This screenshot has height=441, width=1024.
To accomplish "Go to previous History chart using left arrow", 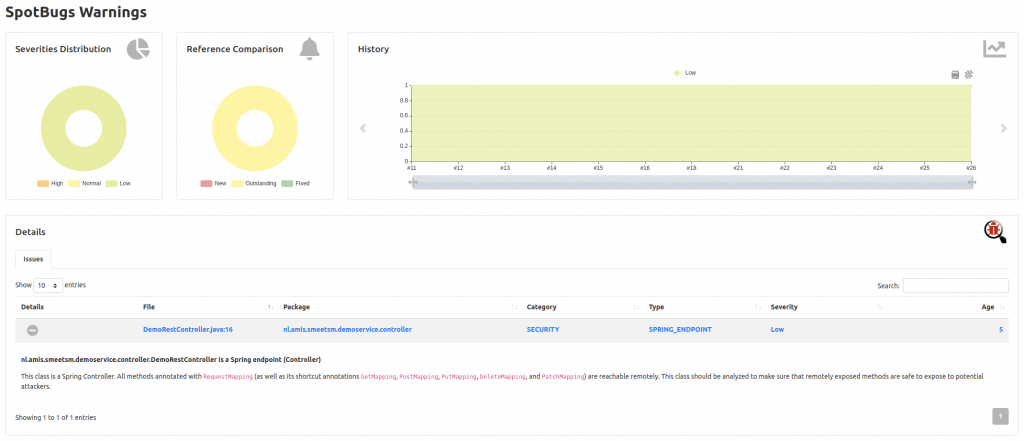I will point(363,128).
